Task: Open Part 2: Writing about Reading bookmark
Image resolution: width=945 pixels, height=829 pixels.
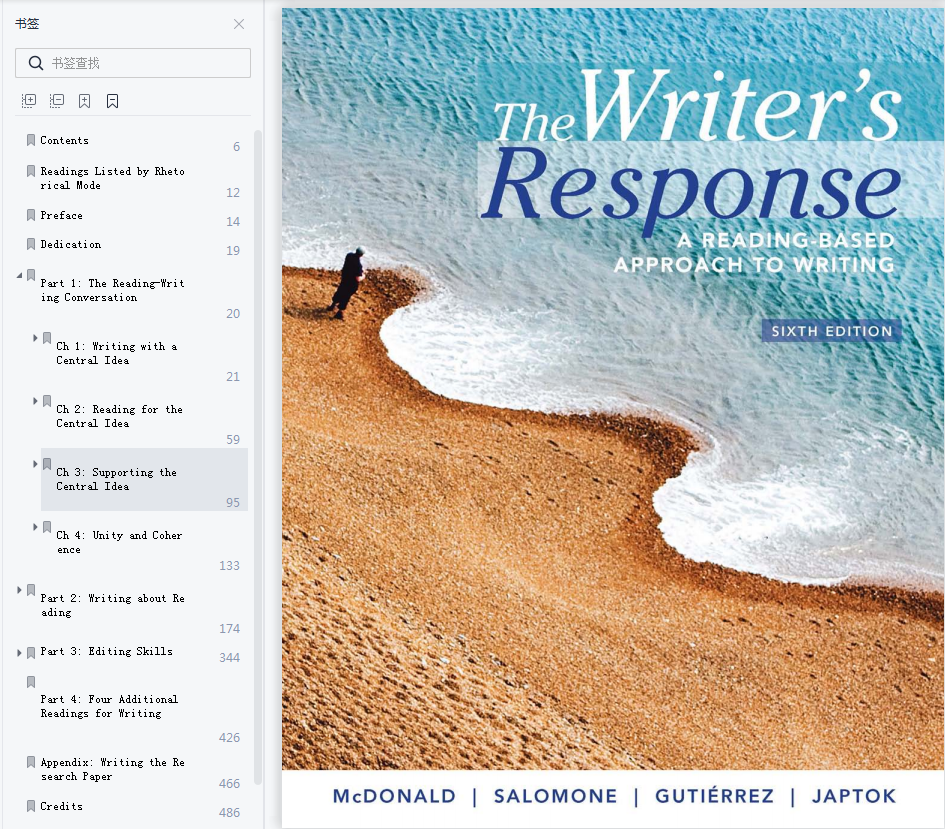Action: point(112,605)
